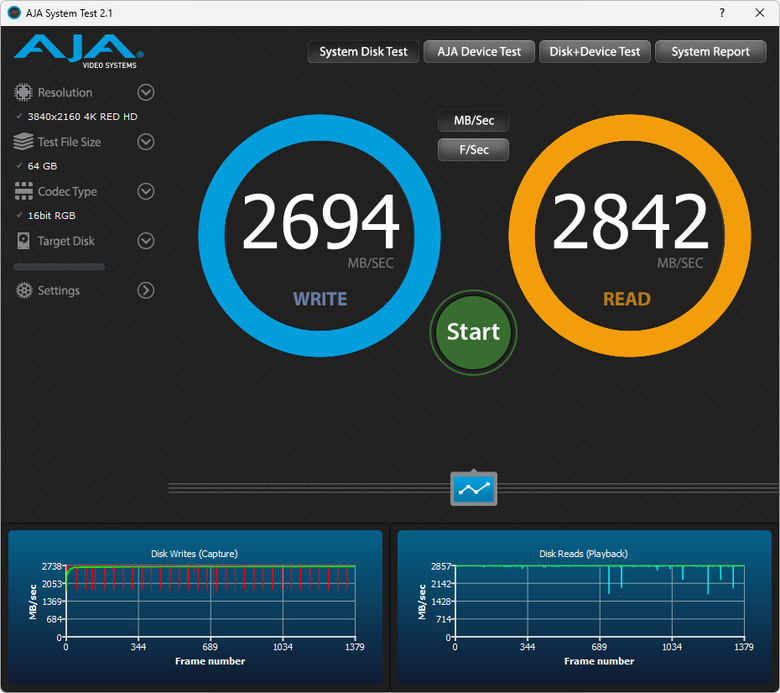Click the AJA System Test title bar icon
Viewport: 780px width, 693px height.
14,13
